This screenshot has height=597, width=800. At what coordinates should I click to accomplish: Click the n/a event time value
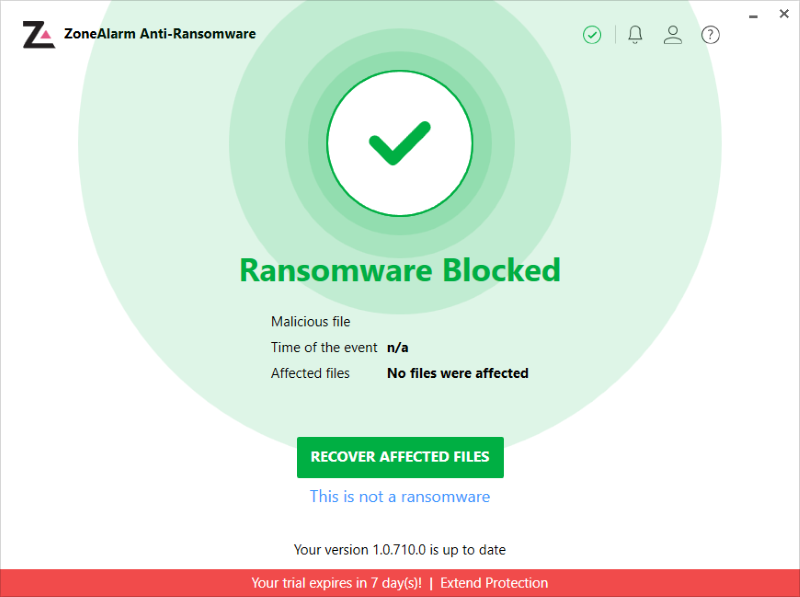pos(398,348)
